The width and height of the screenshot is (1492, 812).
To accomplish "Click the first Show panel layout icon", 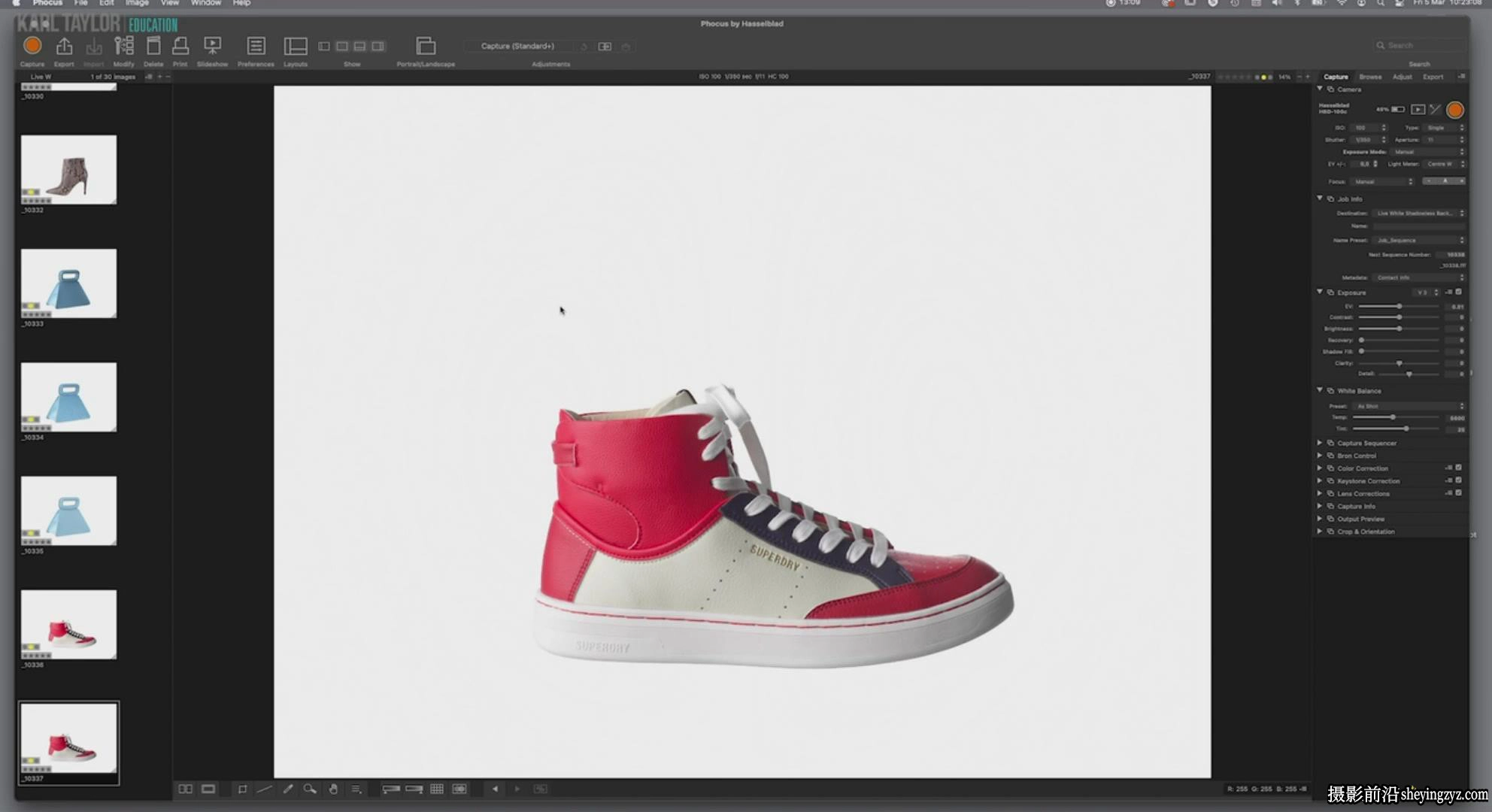I will coord(324,47).
